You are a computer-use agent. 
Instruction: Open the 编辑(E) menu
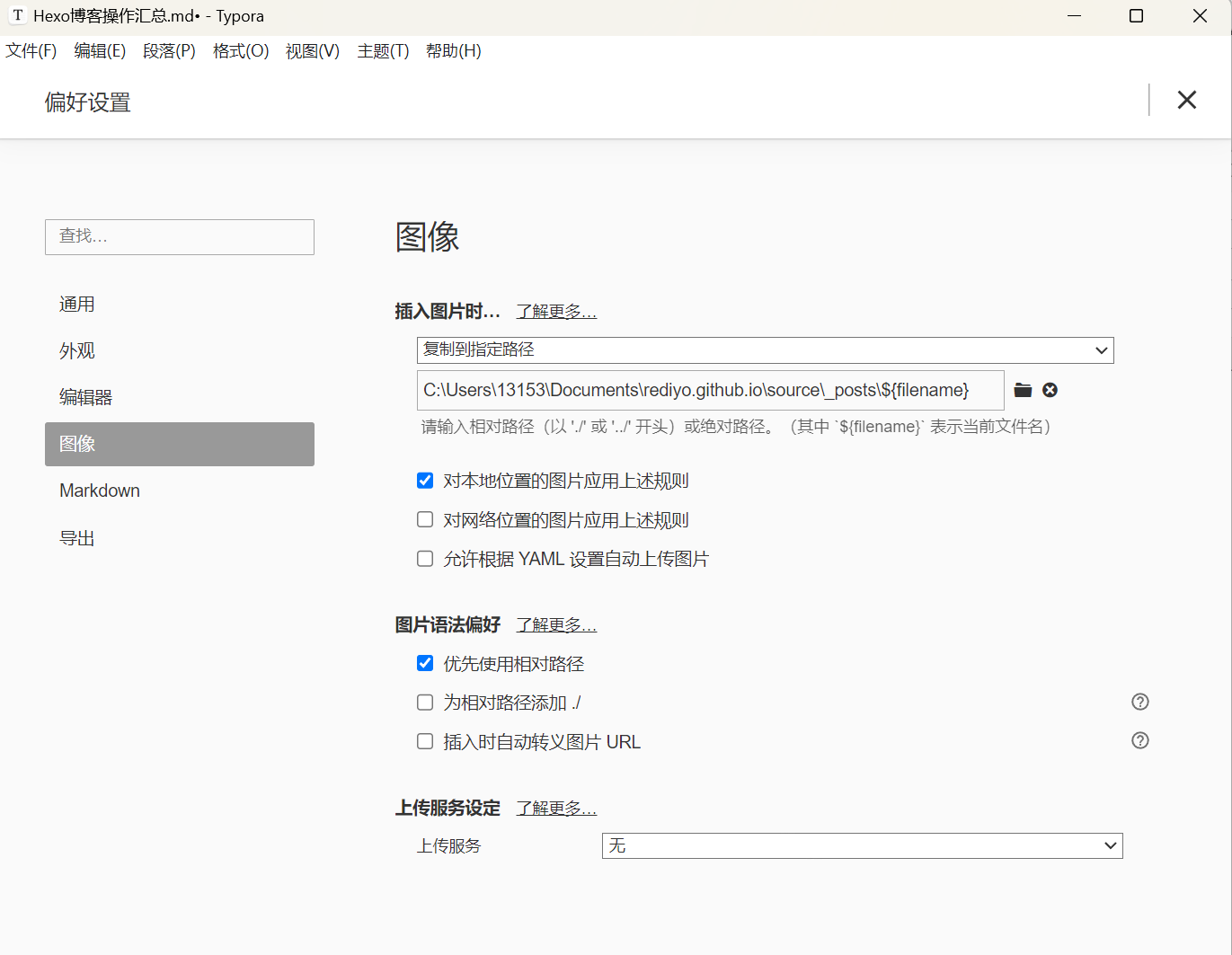(x=100, y=51)
